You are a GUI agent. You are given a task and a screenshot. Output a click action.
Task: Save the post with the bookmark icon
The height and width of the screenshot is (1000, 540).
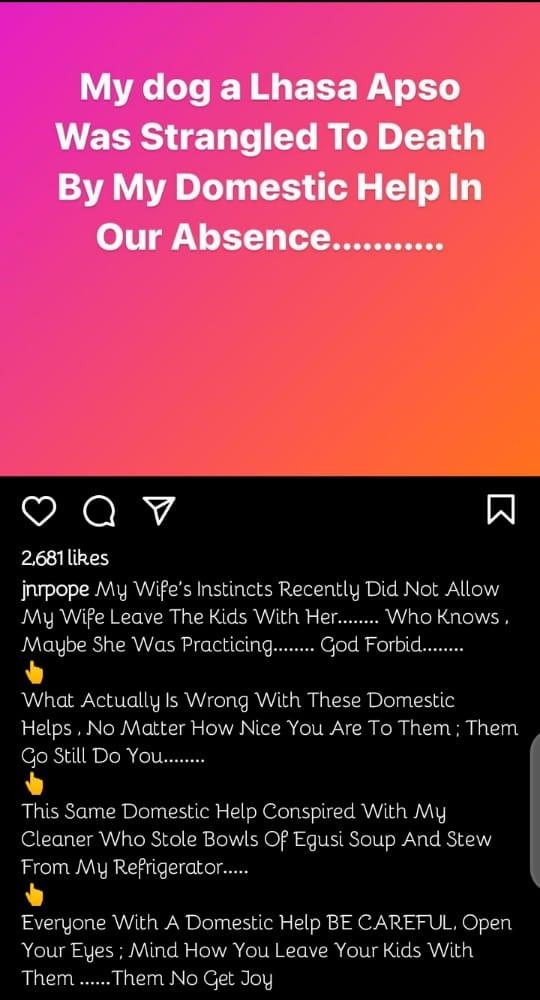[501, 510]
